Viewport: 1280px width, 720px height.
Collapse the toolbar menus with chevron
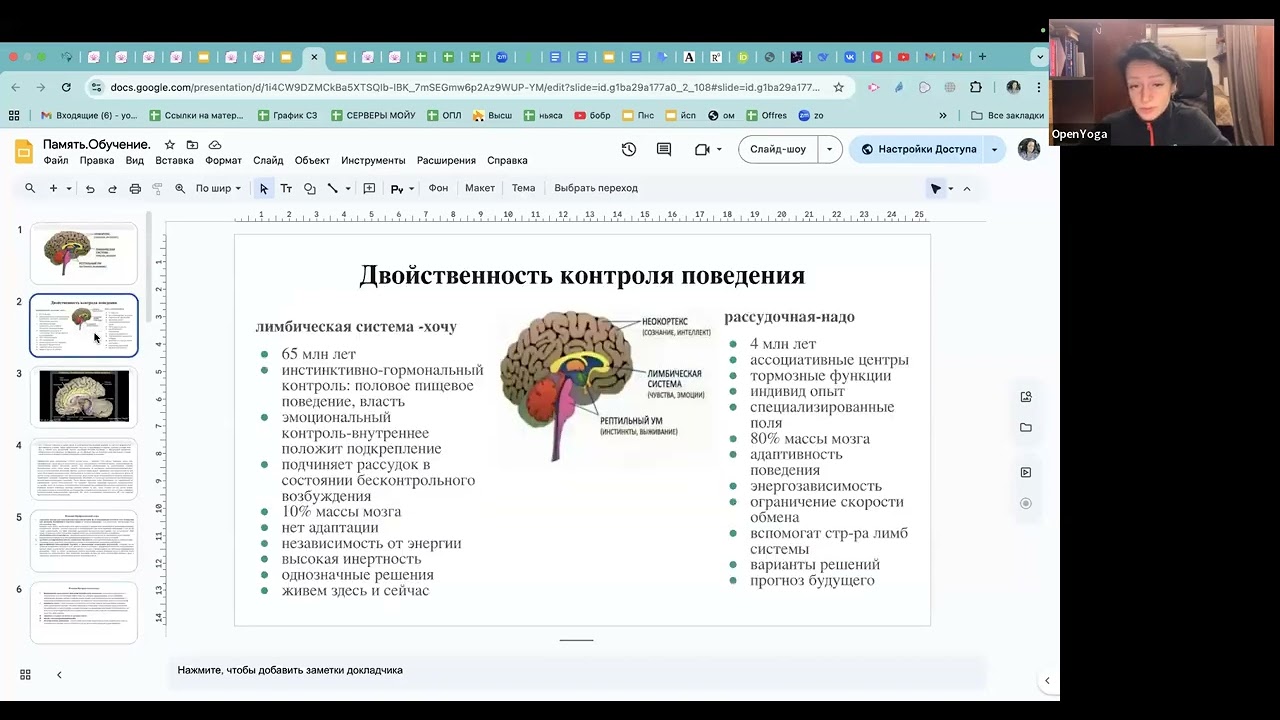point(966,188)
